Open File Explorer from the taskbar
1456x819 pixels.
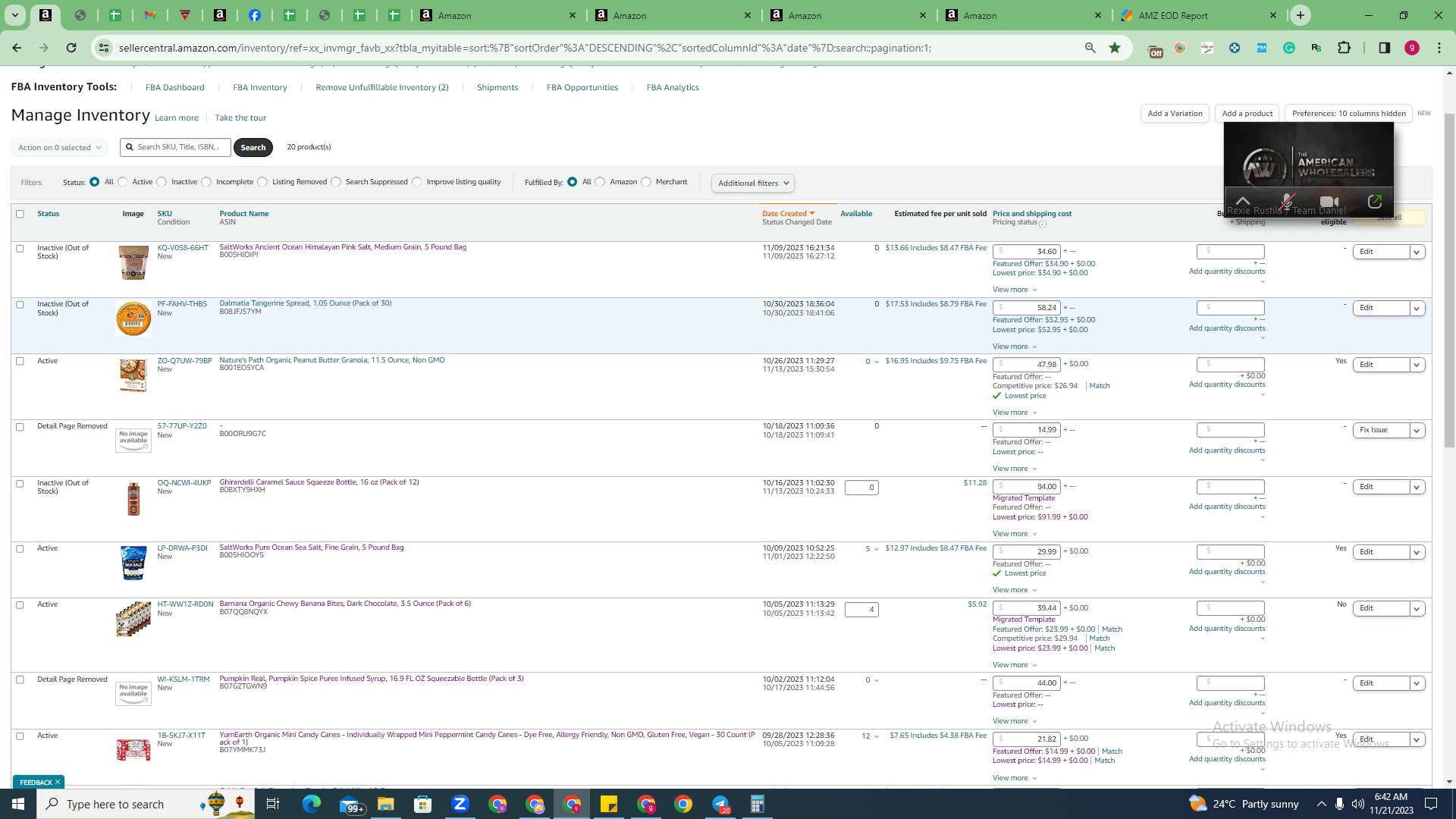(x=386, y=804)
